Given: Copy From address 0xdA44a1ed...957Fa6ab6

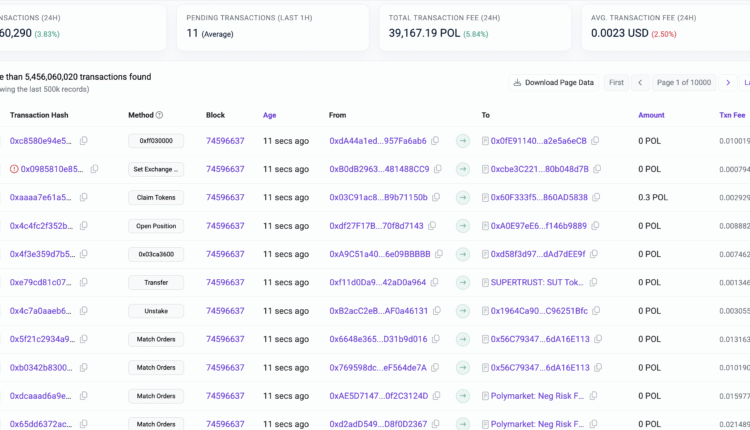Looking at the screenshot, I should [x=437, y=141].
